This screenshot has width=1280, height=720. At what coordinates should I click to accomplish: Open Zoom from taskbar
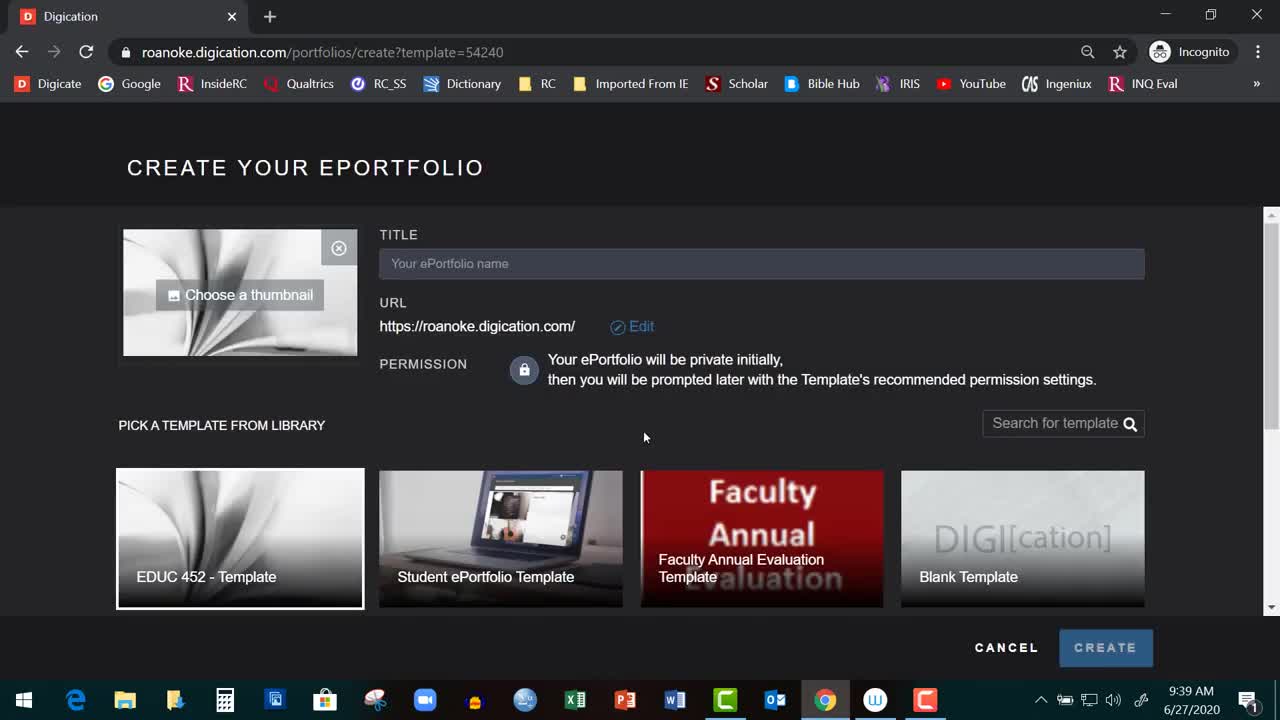425,700
